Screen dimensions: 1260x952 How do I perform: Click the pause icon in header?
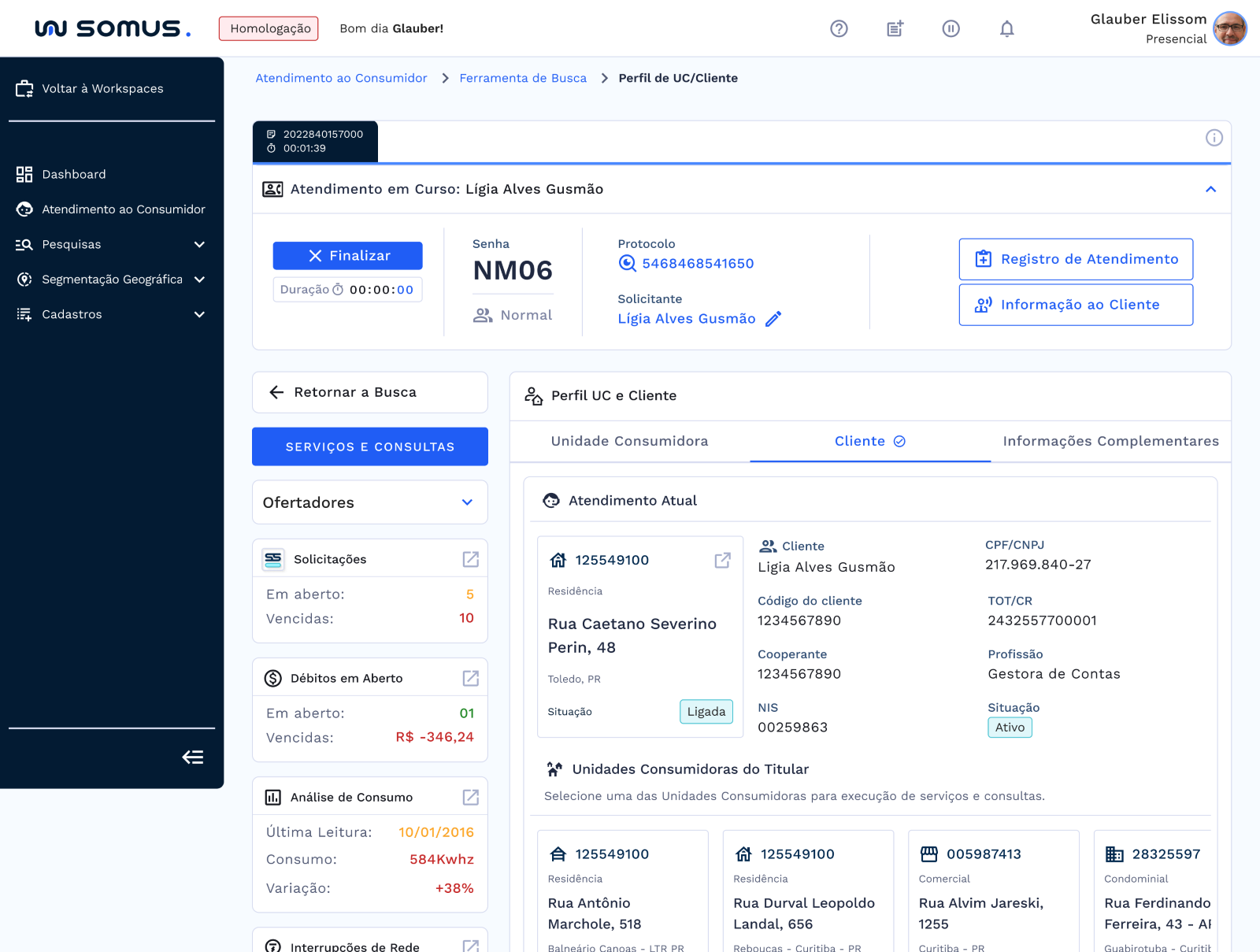pyautogui.click(x=951, y=29)
